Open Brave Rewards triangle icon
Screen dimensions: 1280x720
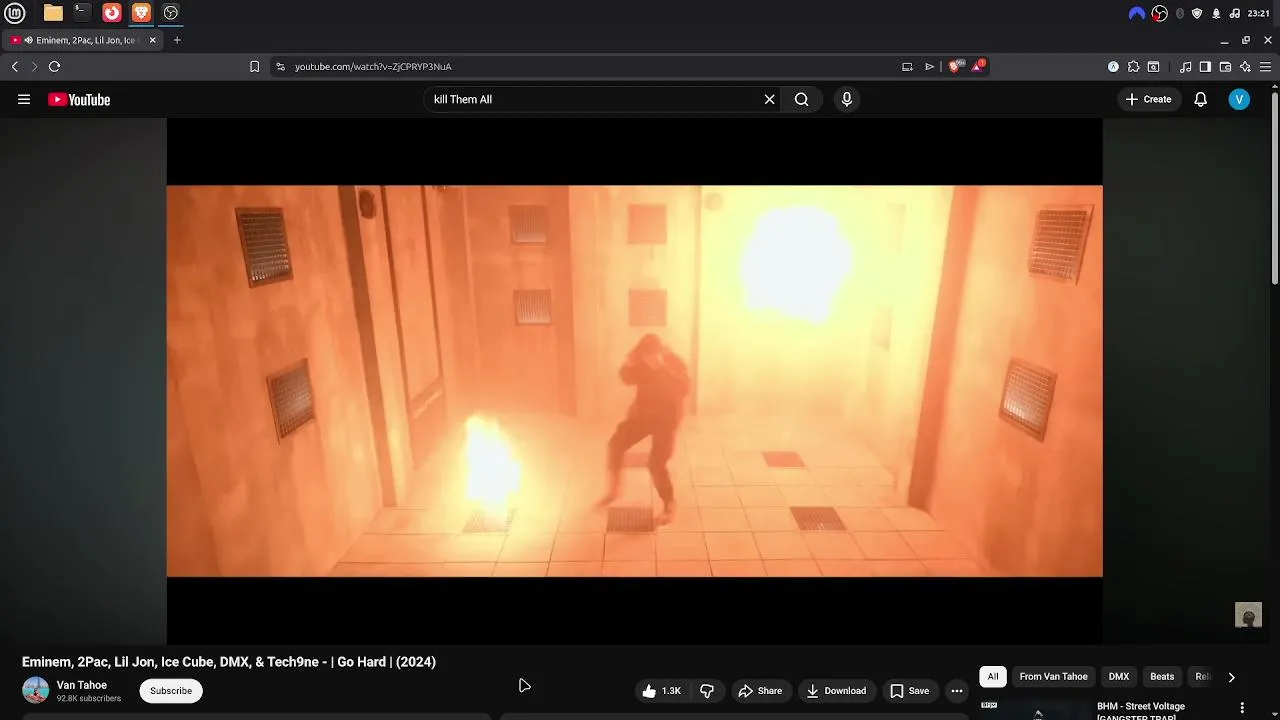tap(978, 66)
